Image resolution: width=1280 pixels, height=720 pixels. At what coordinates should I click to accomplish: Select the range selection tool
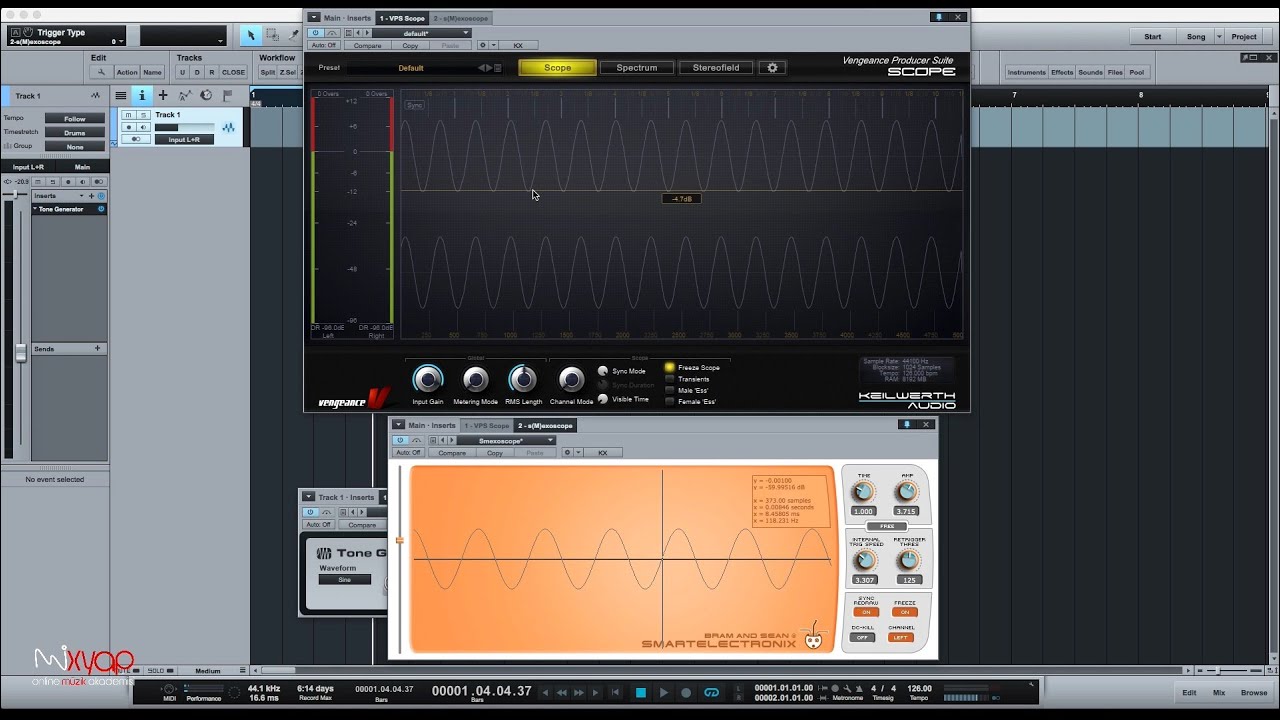coord(272,36)
